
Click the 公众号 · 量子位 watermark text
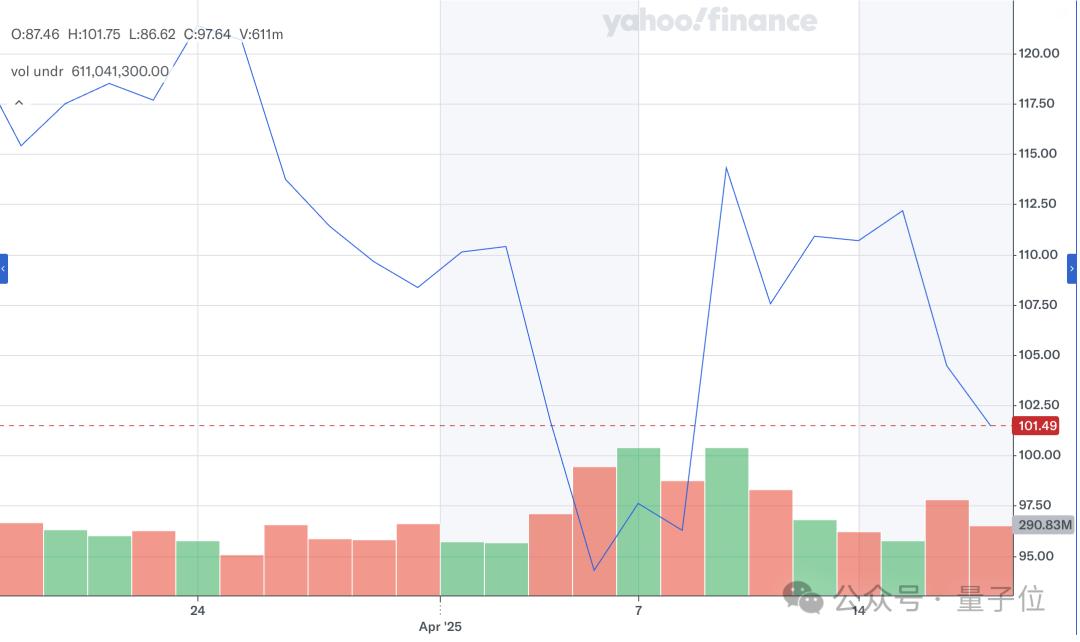coord(940,599)
